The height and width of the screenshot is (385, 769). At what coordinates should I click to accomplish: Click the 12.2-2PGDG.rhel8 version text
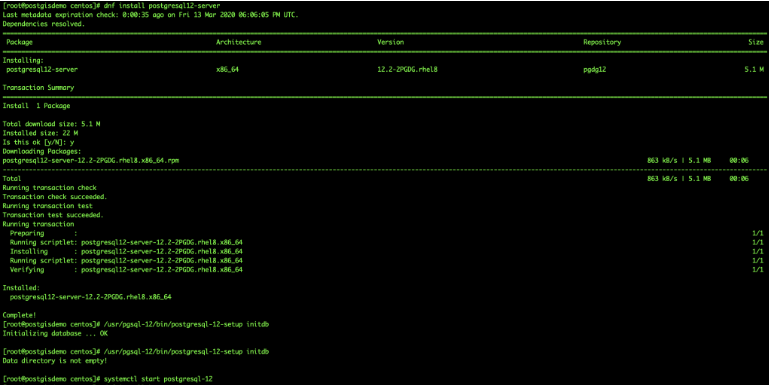click(x=407, y=70)
